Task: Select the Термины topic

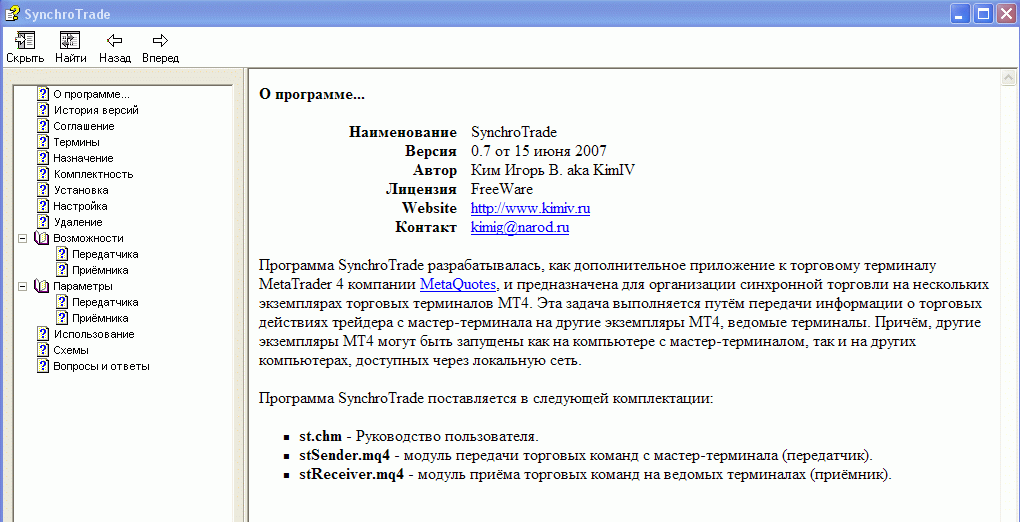Action: pos(77,143)
